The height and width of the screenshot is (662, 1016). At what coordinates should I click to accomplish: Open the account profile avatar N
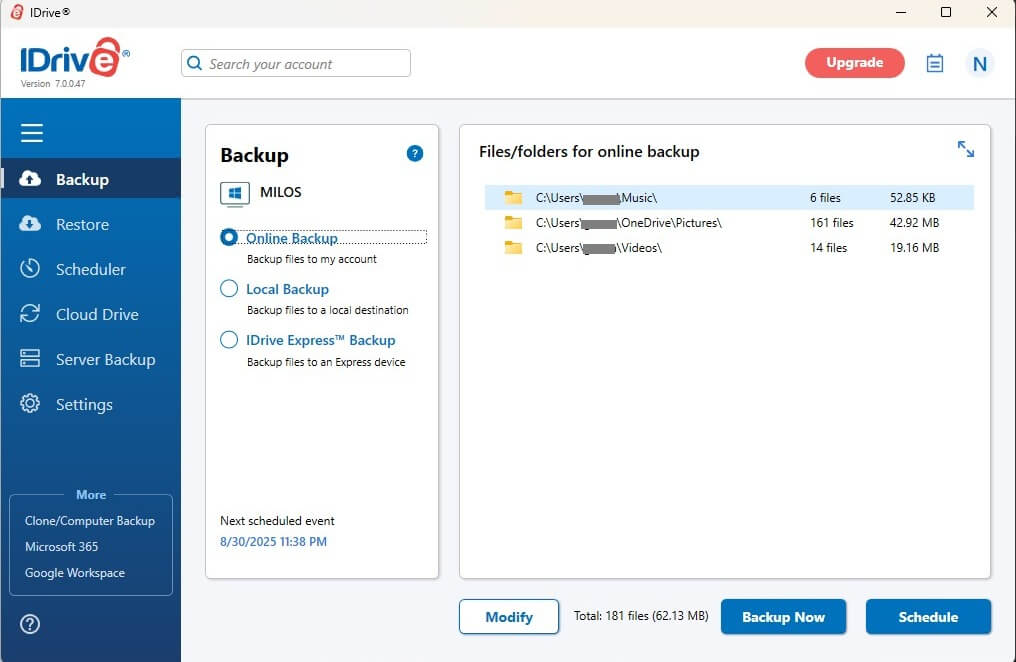click(x=980, y=63)
